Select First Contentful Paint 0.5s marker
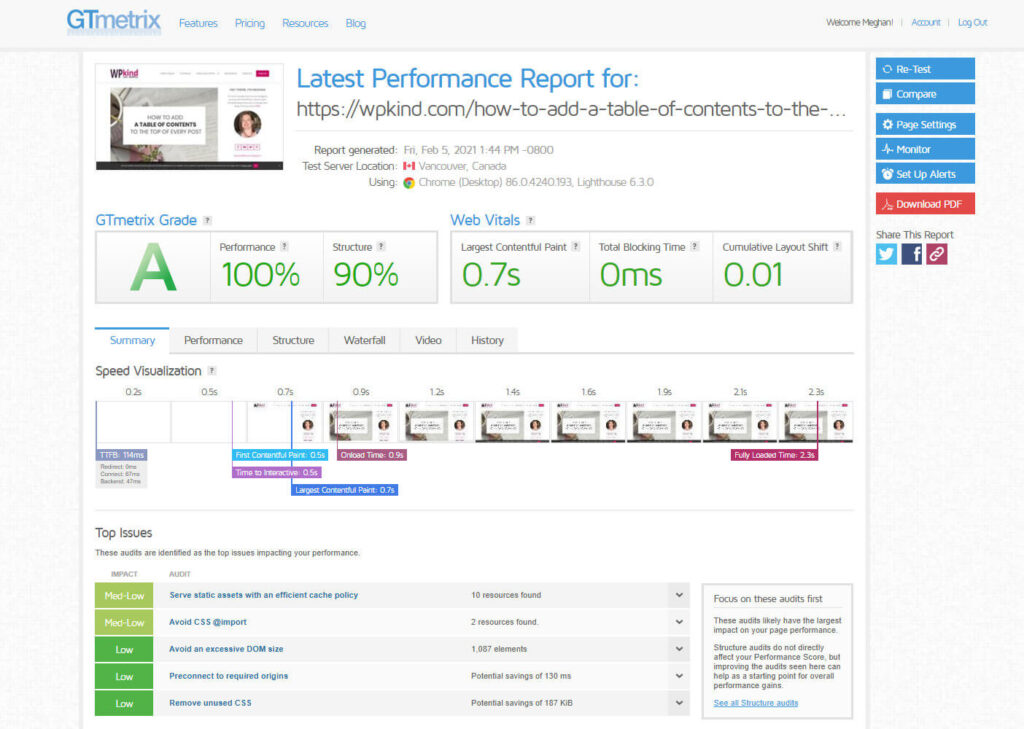1024x729 pixels. click(x=280, y=455)
